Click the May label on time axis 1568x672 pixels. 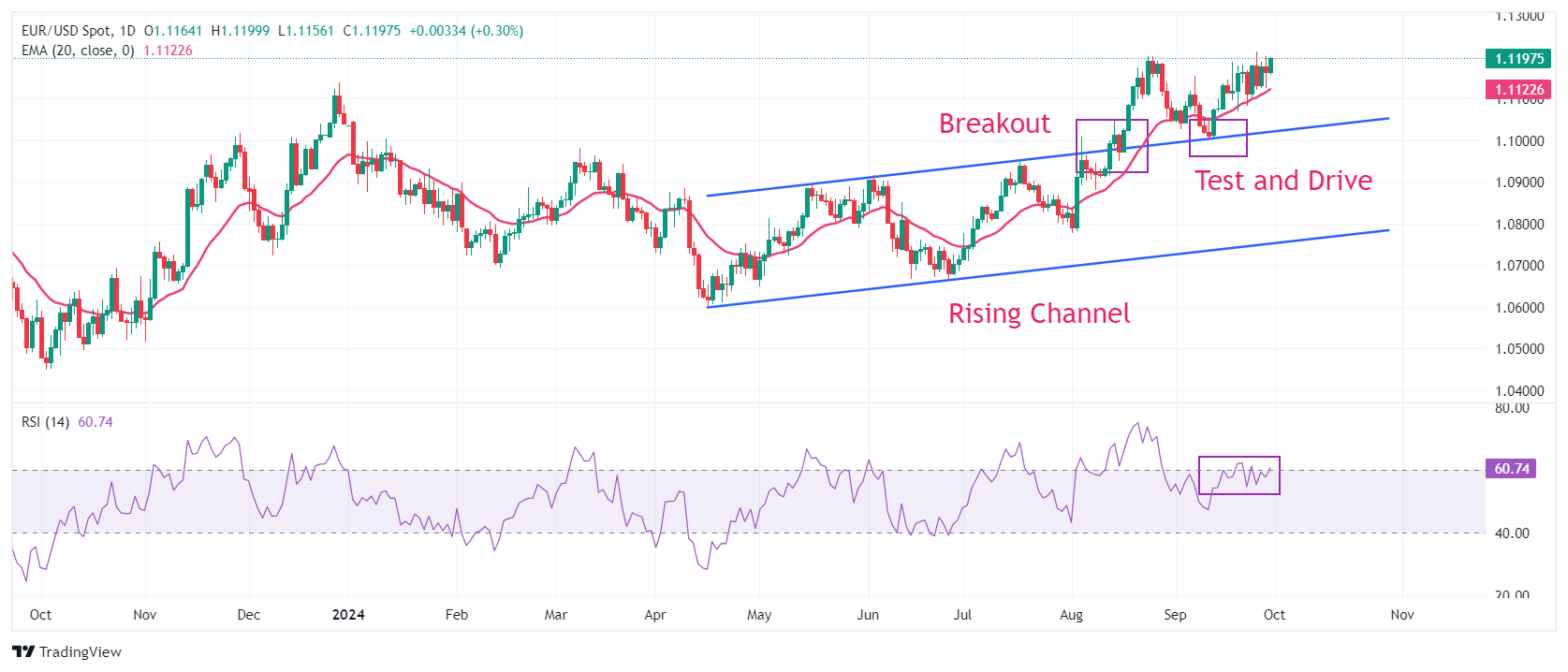pyautogui.click(x=759, y=615)
